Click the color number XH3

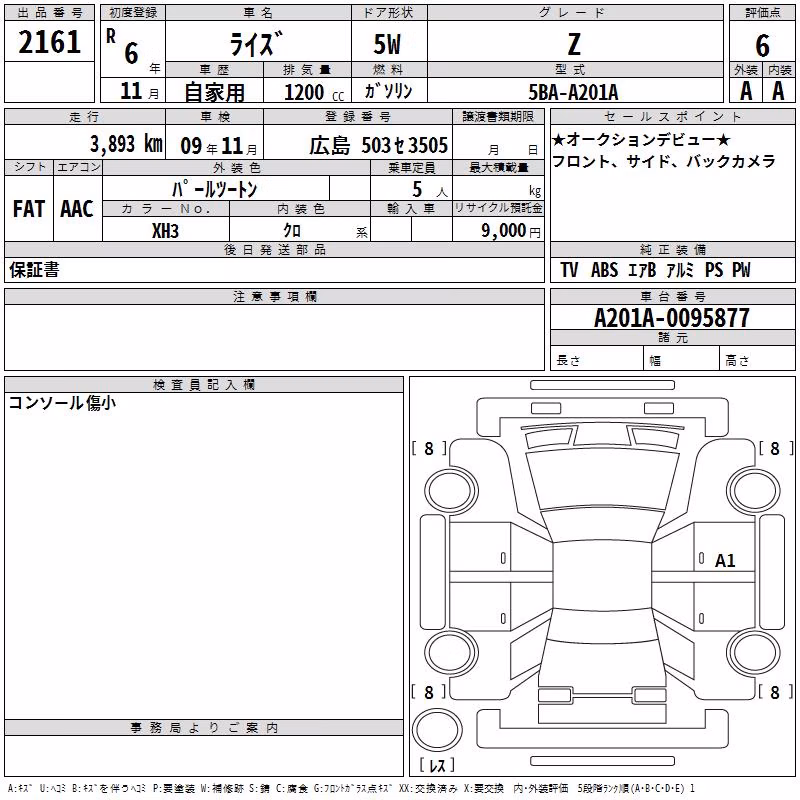tap(165, 231)
